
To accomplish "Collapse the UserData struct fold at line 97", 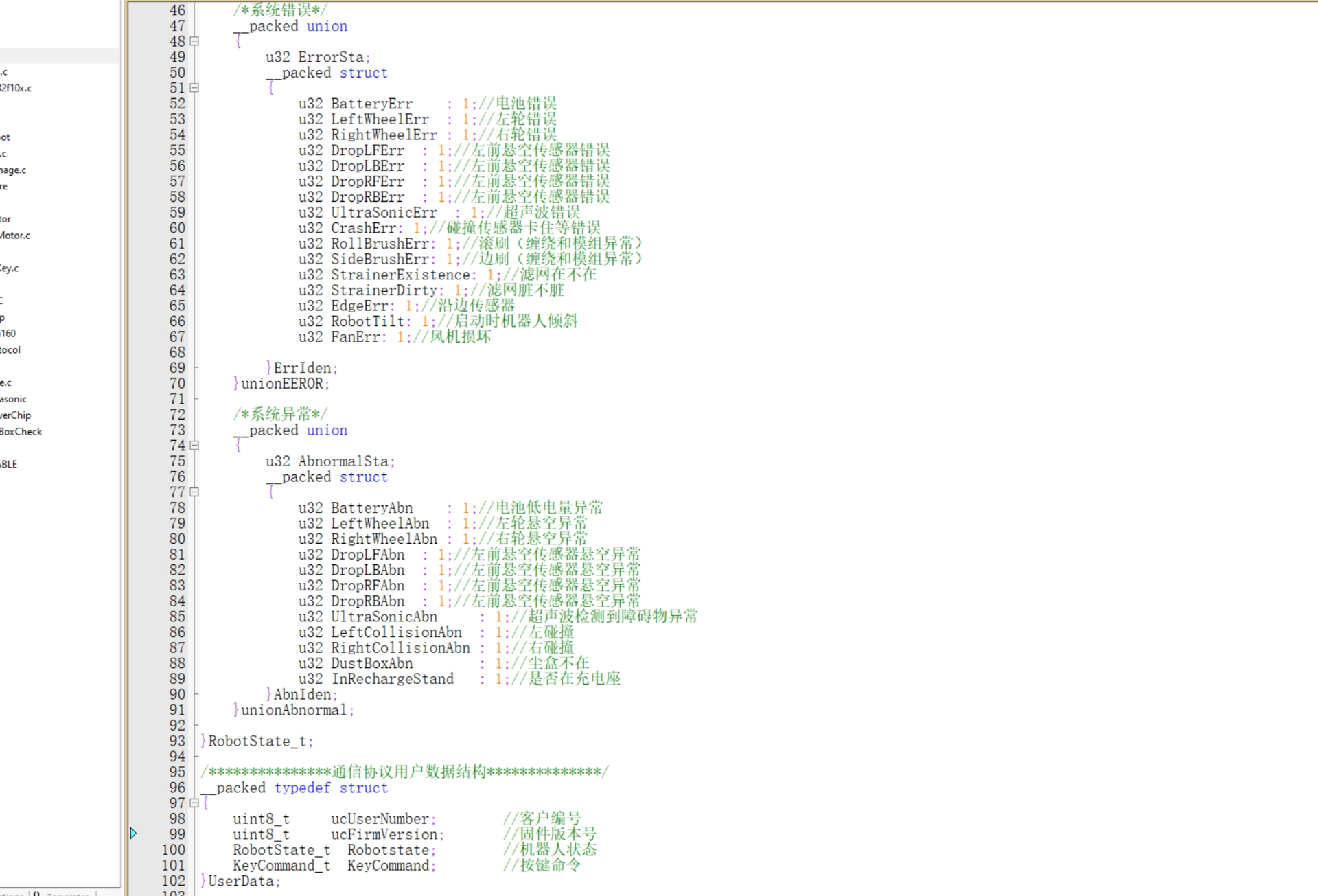I will coord(194,803).
